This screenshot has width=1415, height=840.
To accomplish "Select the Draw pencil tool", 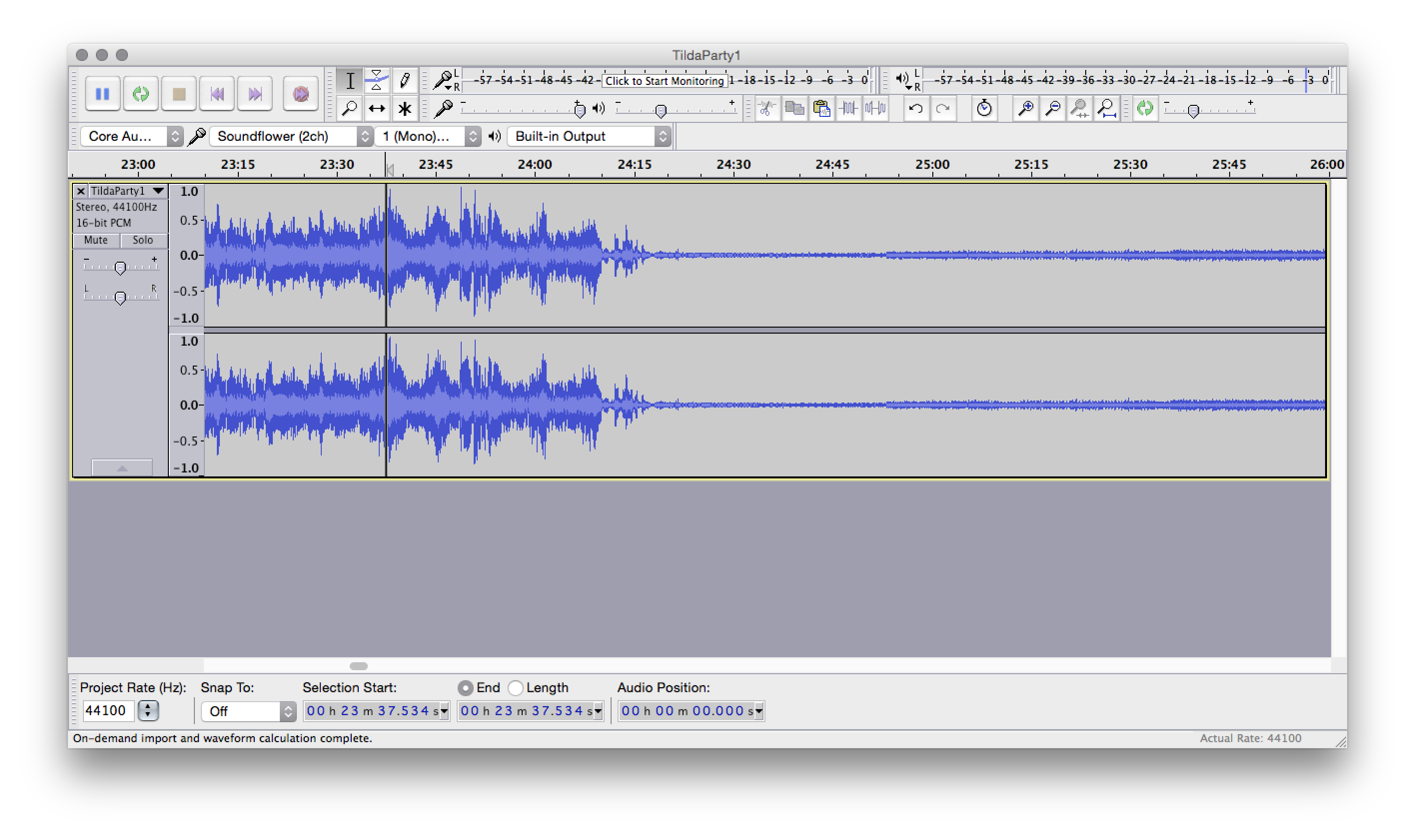I will tap(404, 80).
